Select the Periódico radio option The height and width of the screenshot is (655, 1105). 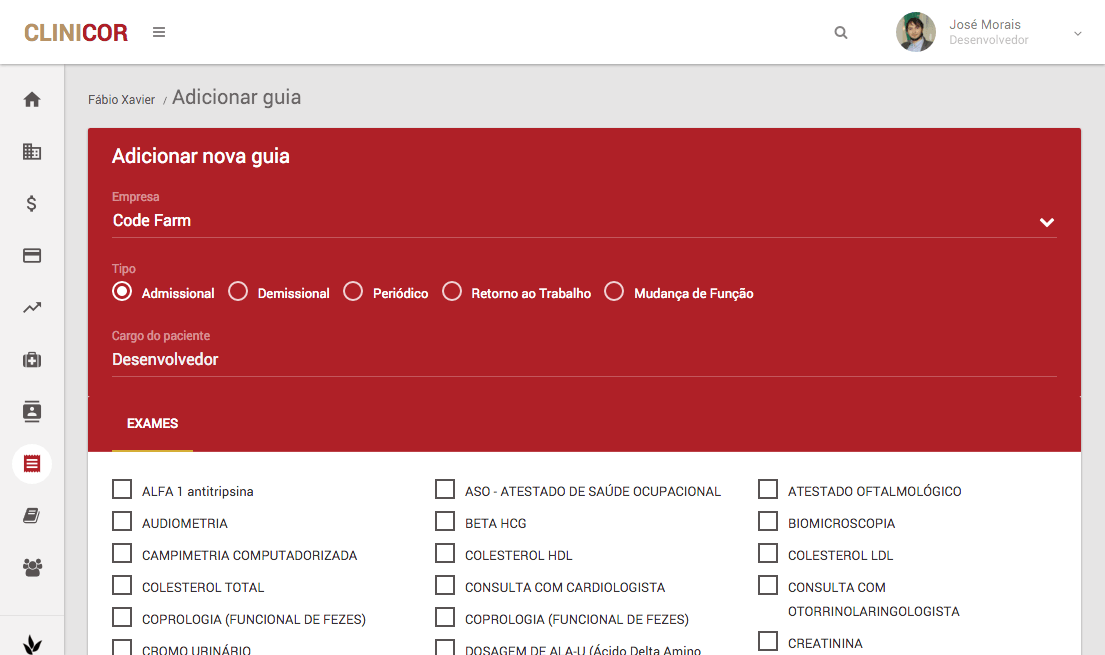(x=353, y=292)
